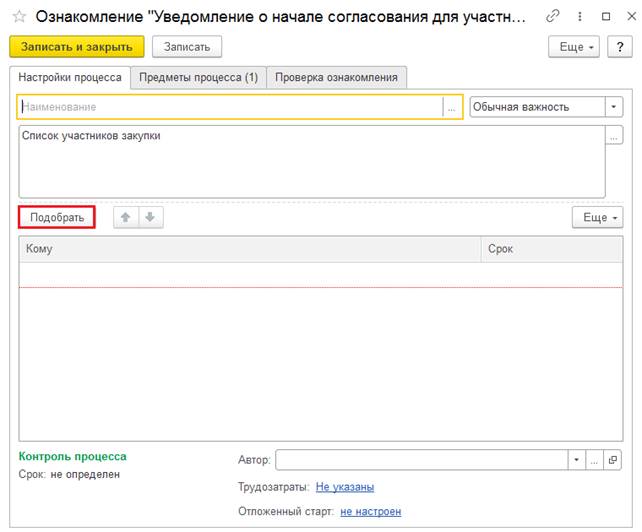This screenshot has width=642, height=532.
Task: Expand the Обычная важность dropdown
Action: click(x=613, y=107)
